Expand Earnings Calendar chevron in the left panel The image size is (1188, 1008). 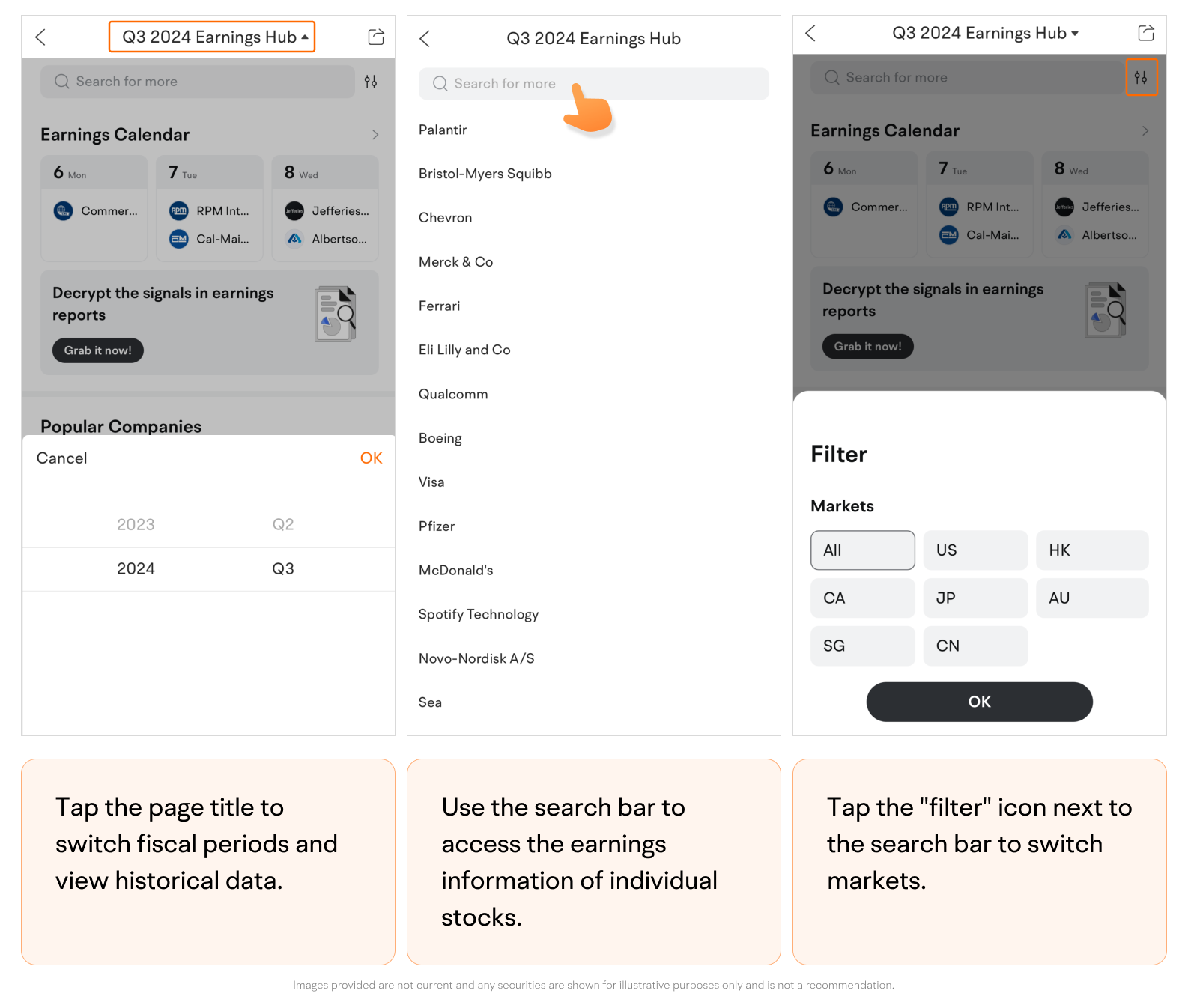coord(375,135)
